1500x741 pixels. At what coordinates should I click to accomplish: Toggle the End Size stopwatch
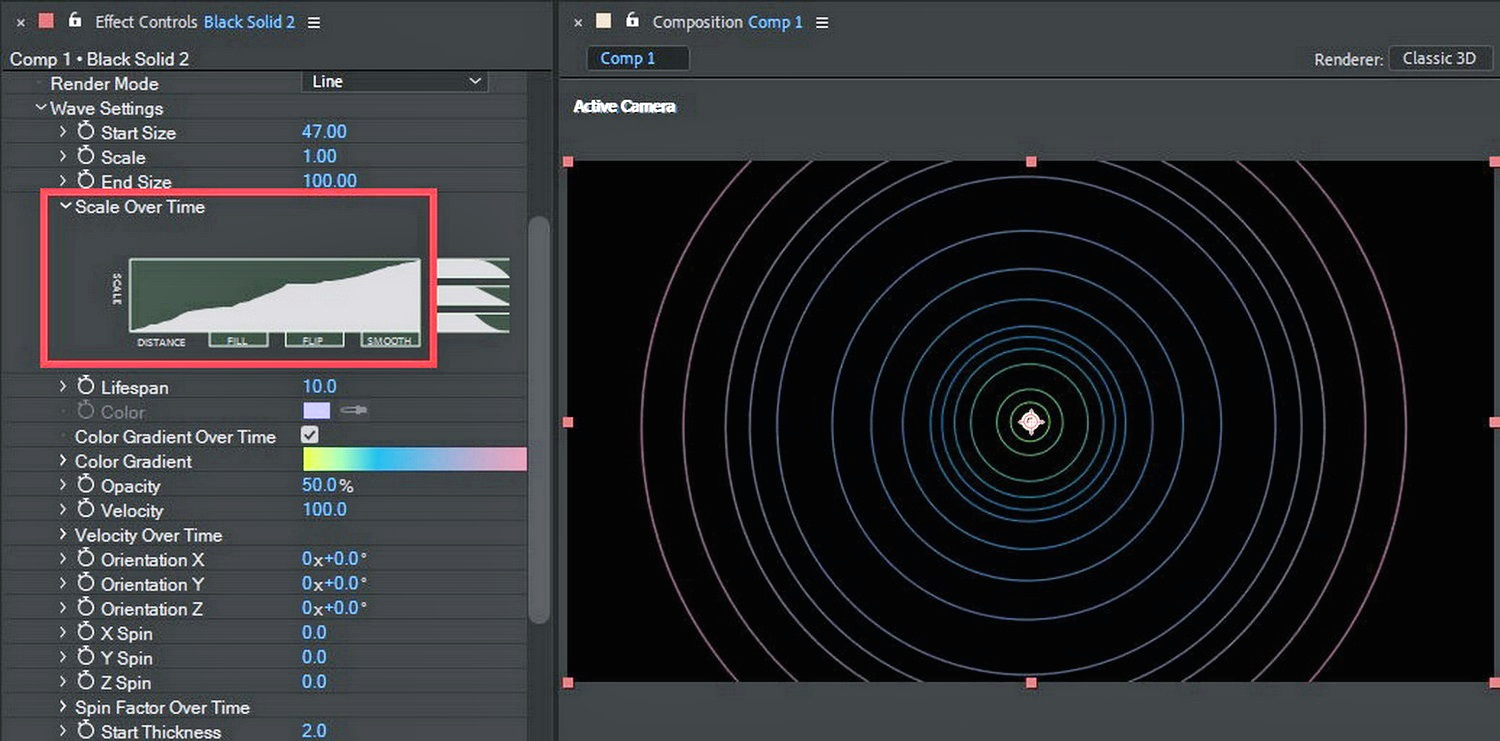(85, 181)
